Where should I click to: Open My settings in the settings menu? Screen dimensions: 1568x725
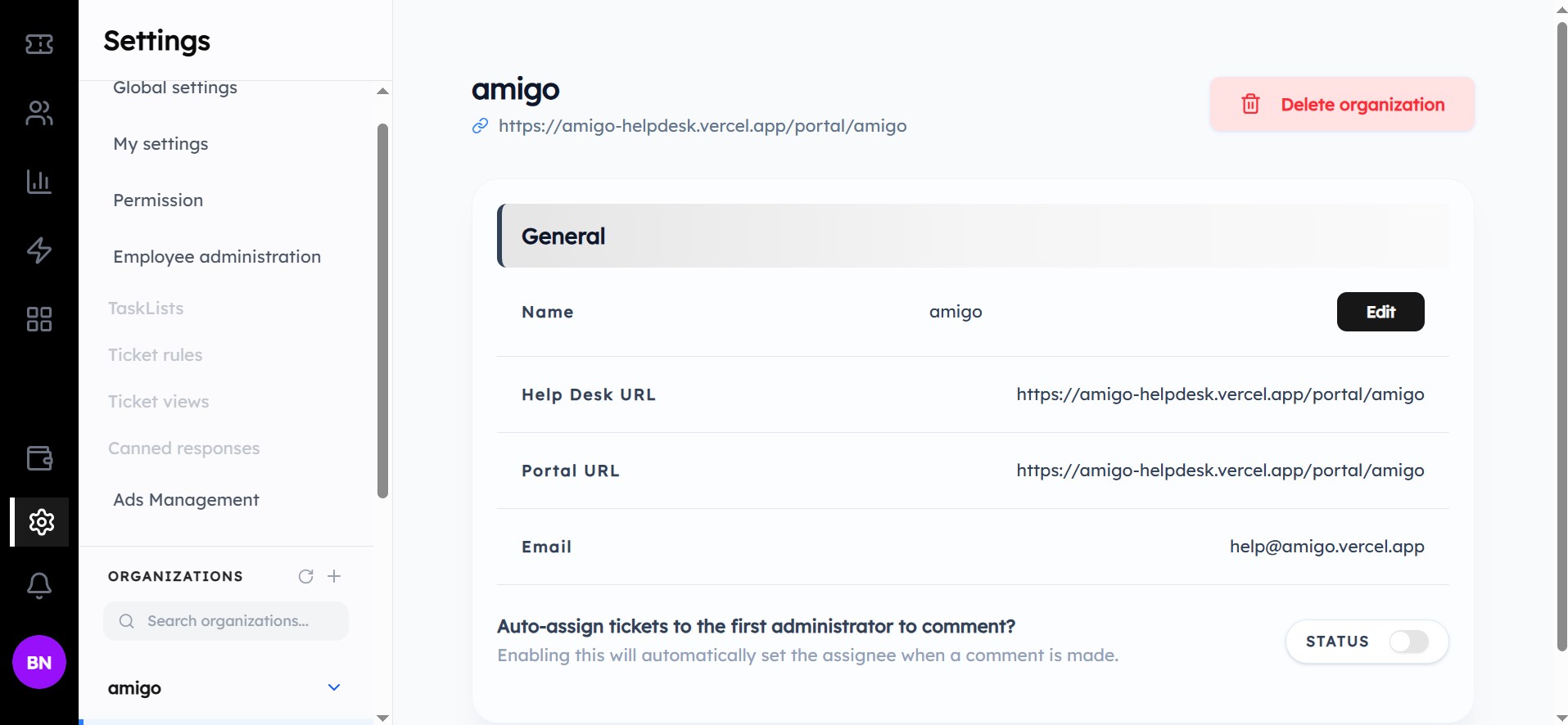(160, 144)
